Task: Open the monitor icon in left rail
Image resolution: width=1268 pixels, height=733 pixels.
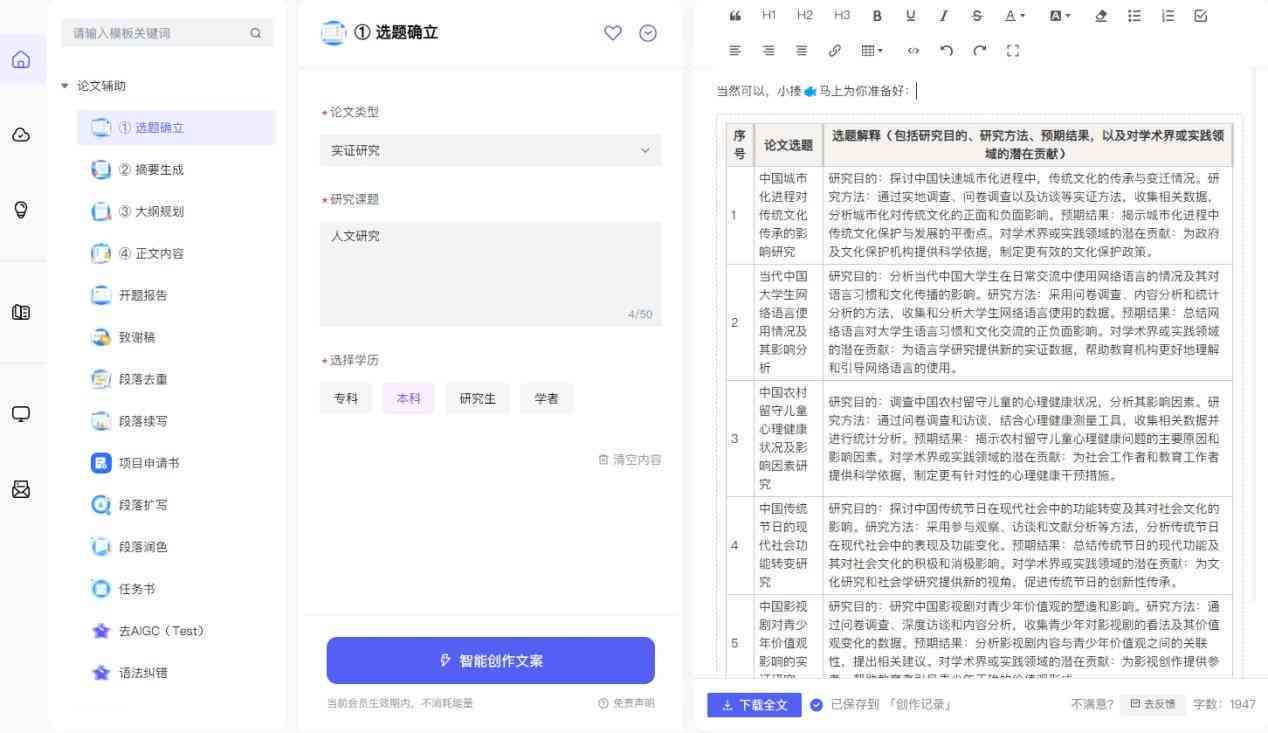Action: tap(20, 414)
